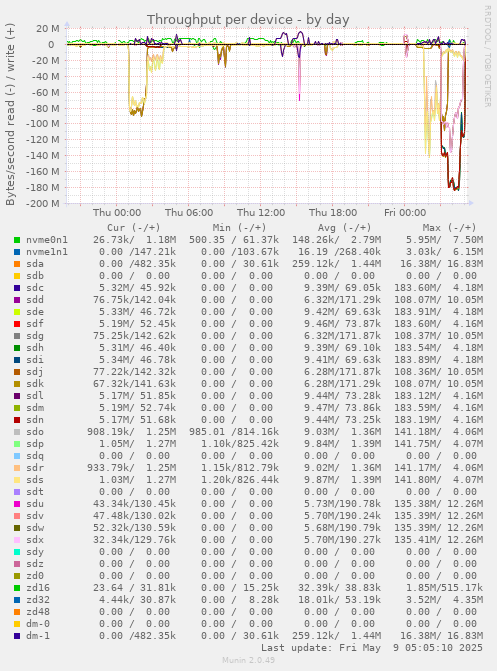
Task: Click the 'sdg' legend label
Action: coord(35,336)
